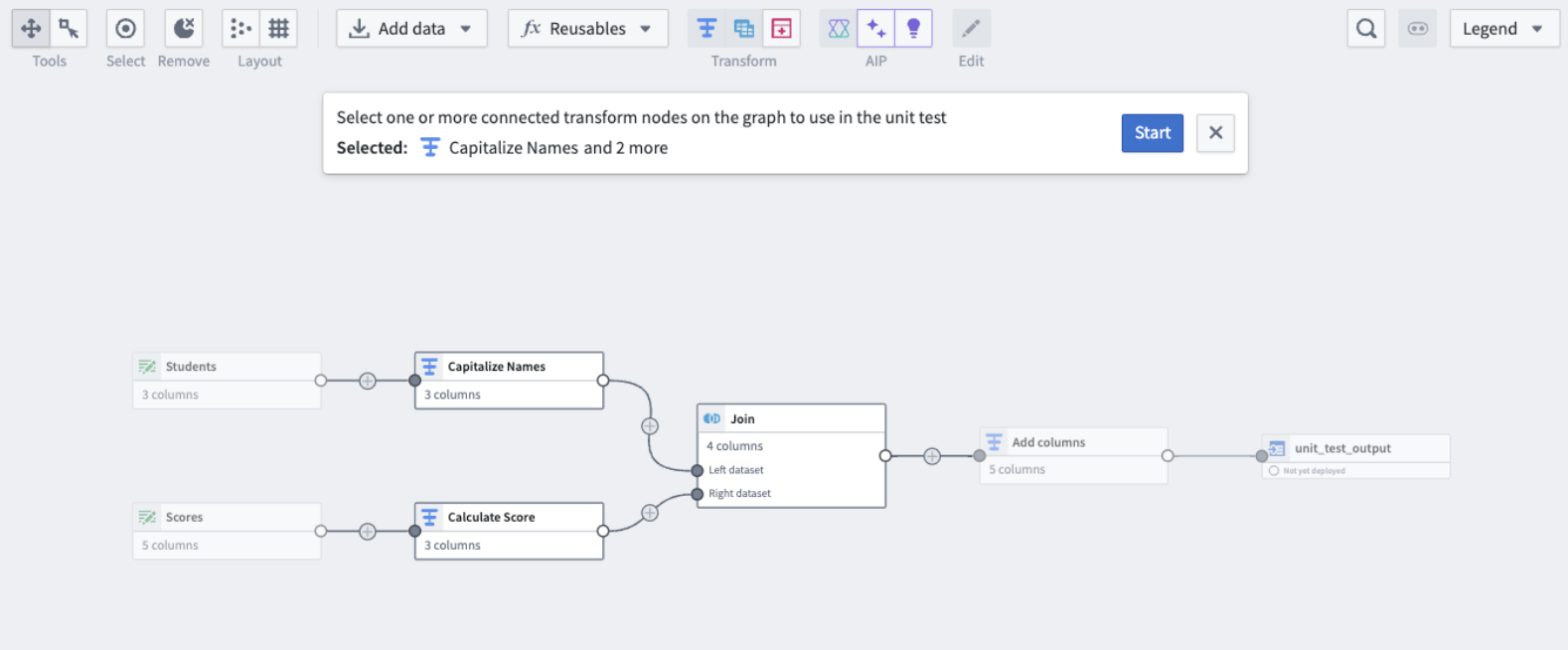Click "Capitalize Names and 2 more" selection text

coord(558,148)
